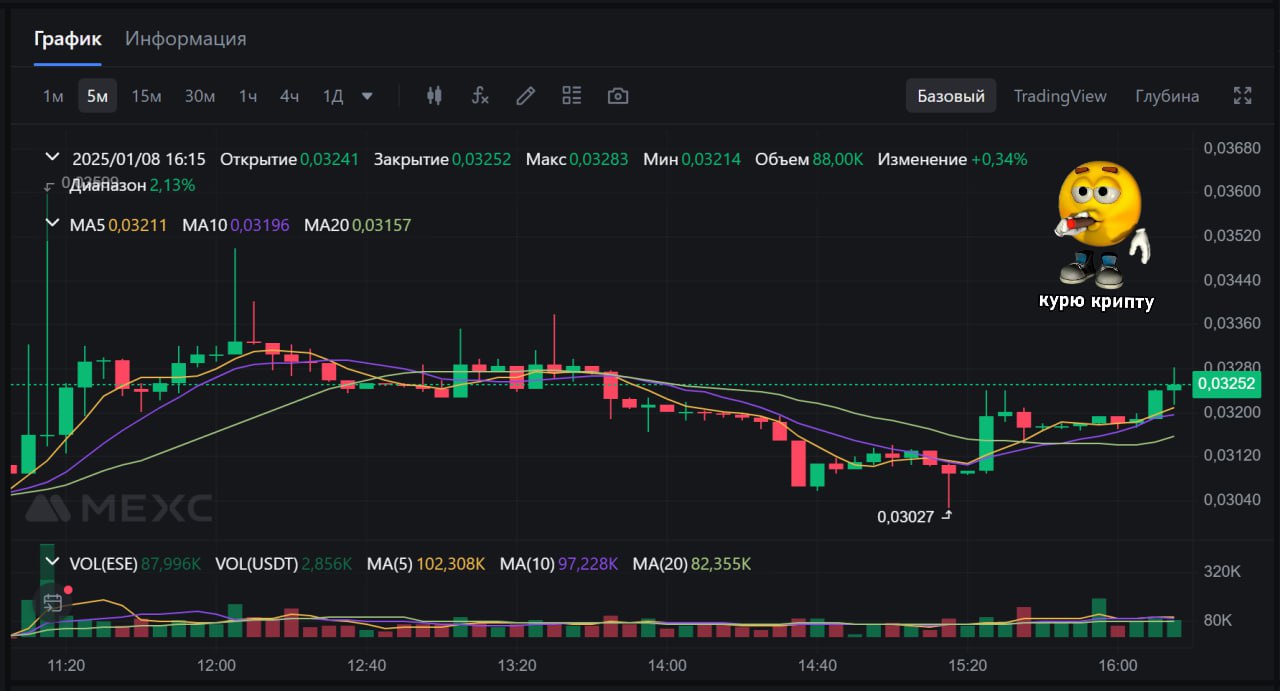The height and width of the screenshot is (691, 1280).
Task: Collapse the candle data row with date
Action: pos(53,159)
